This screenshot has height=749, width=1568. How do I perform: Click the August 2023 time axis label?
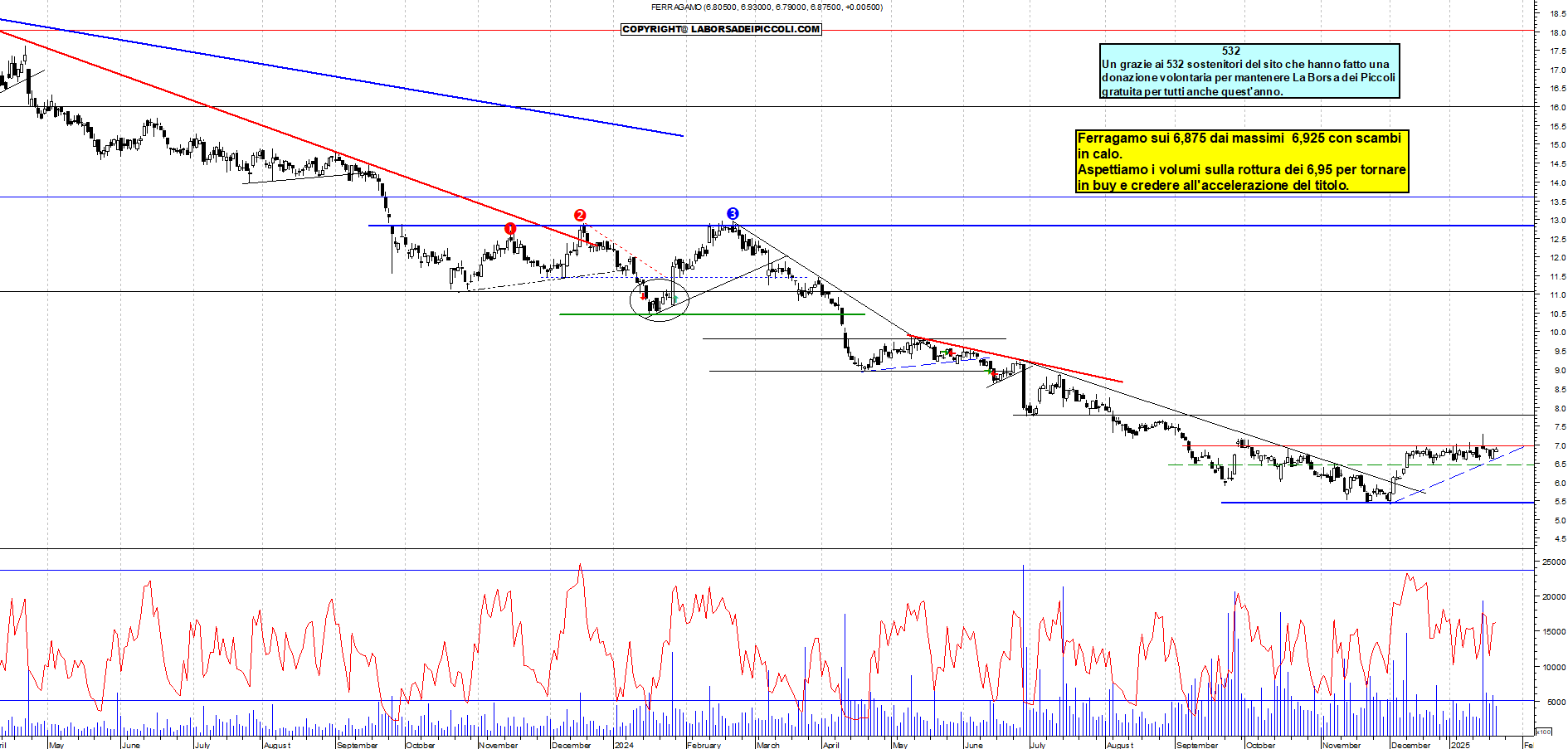277,745
